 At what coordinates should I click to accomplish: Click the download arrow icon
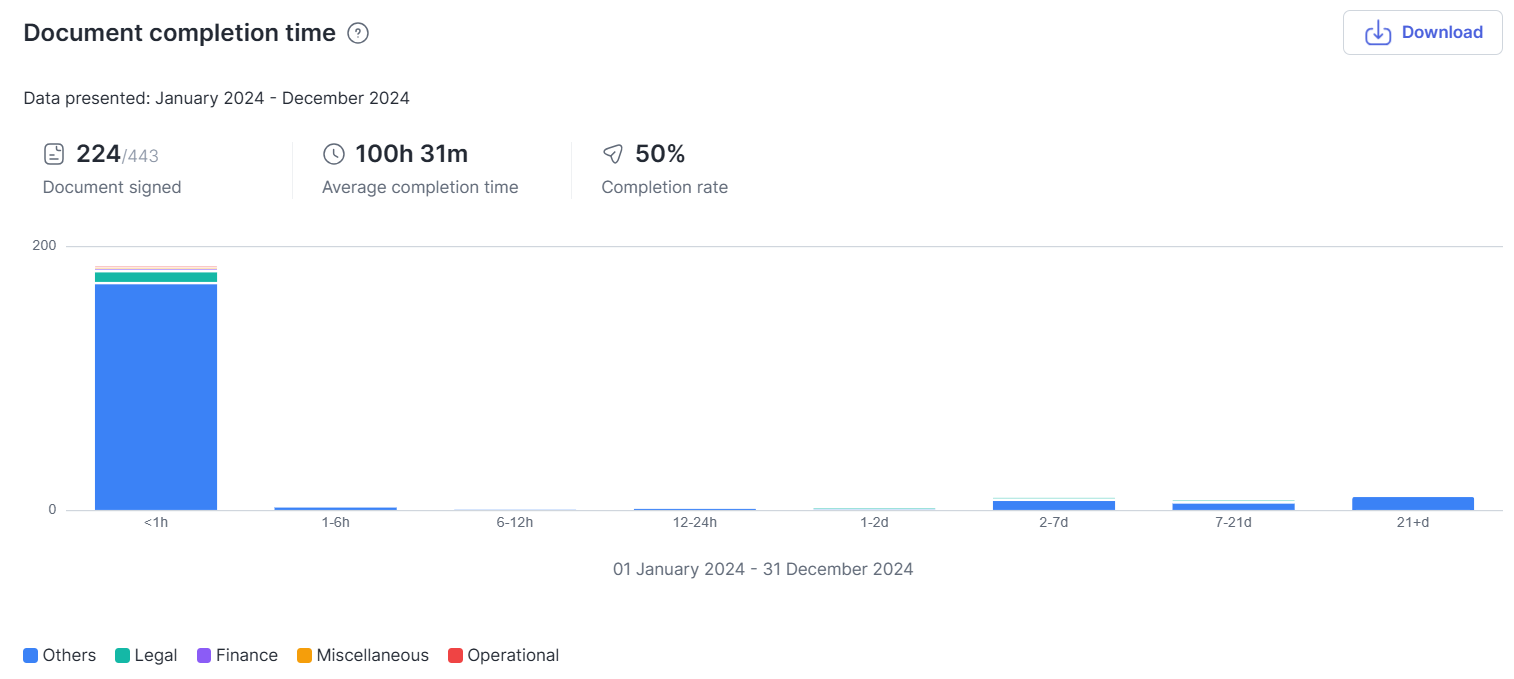1378,33
